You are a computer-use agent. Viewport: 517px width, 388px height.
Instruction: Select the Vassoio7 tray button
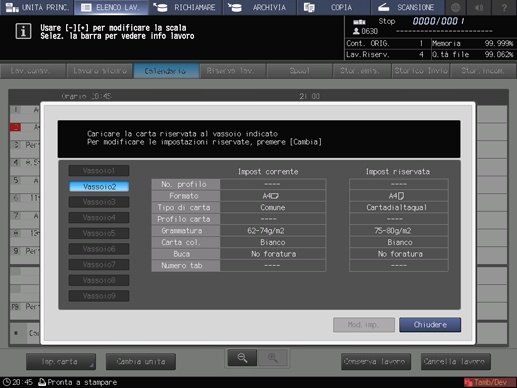(99, 265)
